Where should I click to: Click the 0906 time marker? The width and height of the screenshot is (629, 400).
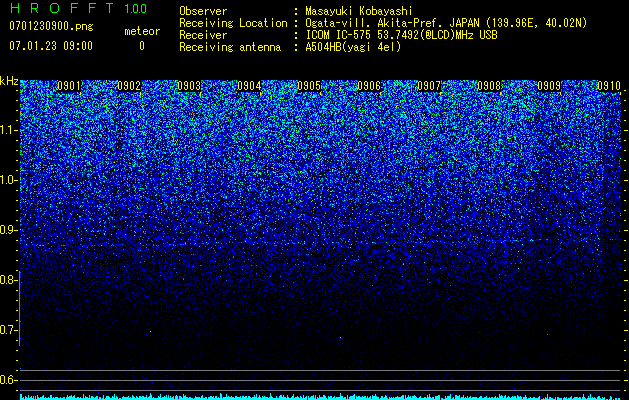[x=369, y=86]
